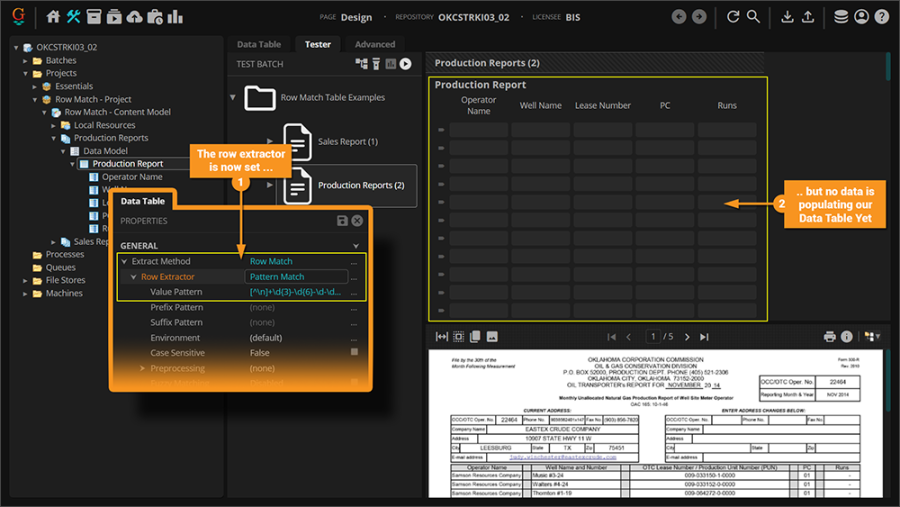Screen dimensions: 900x507
Task: Switch to the Advanced tab
Action: [x=375, y=44]
